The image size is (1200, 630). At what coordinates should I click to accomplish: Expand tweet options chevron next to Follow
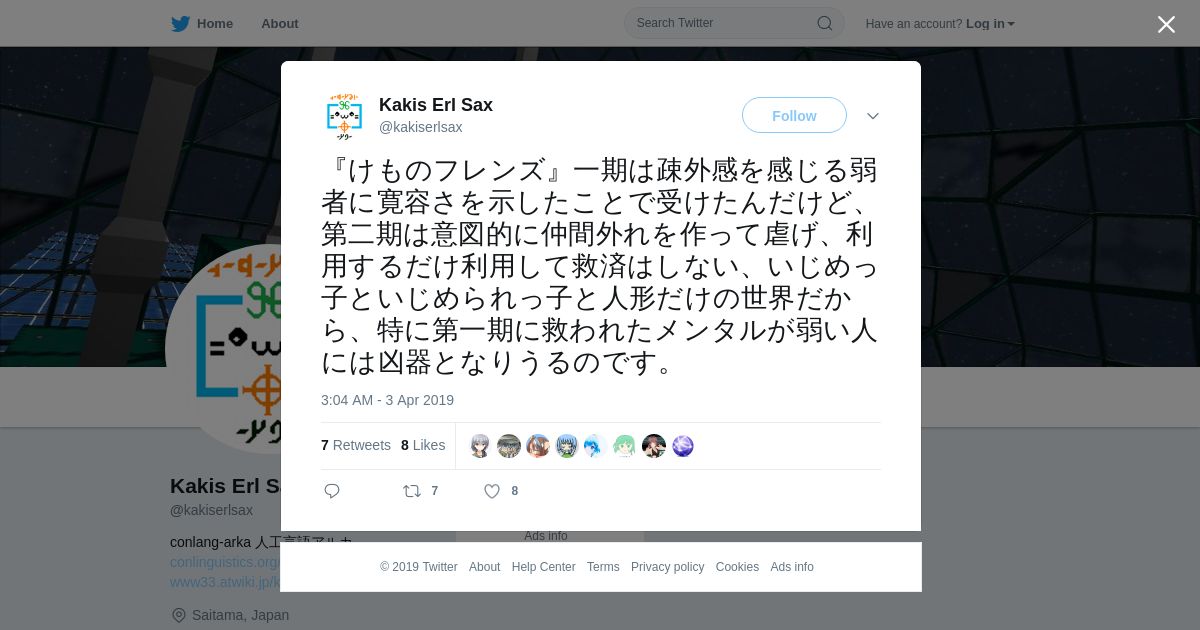point(873,116)
